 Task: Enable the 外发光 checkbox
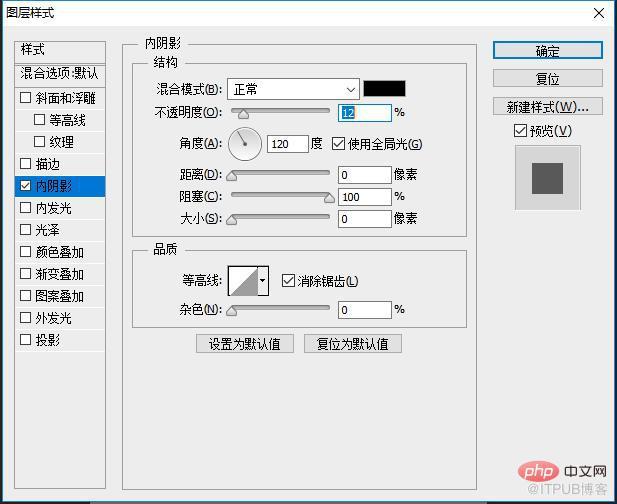[25, 318]
